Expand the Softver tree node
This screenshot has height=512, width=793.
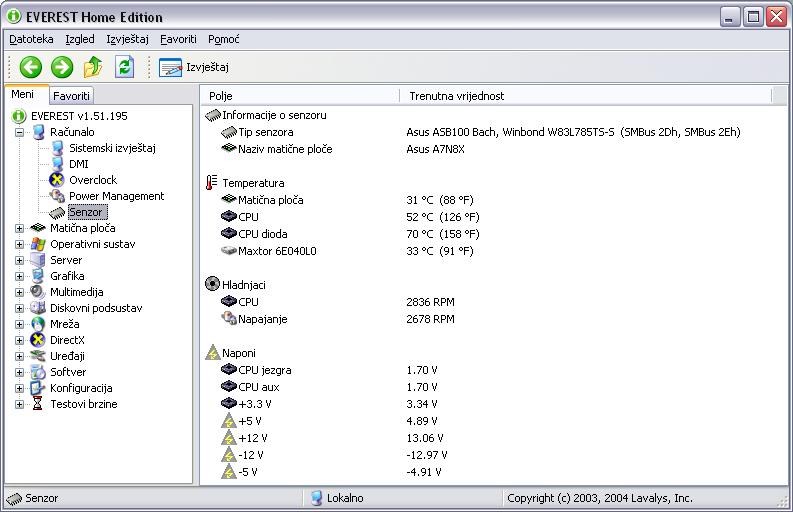20,372
